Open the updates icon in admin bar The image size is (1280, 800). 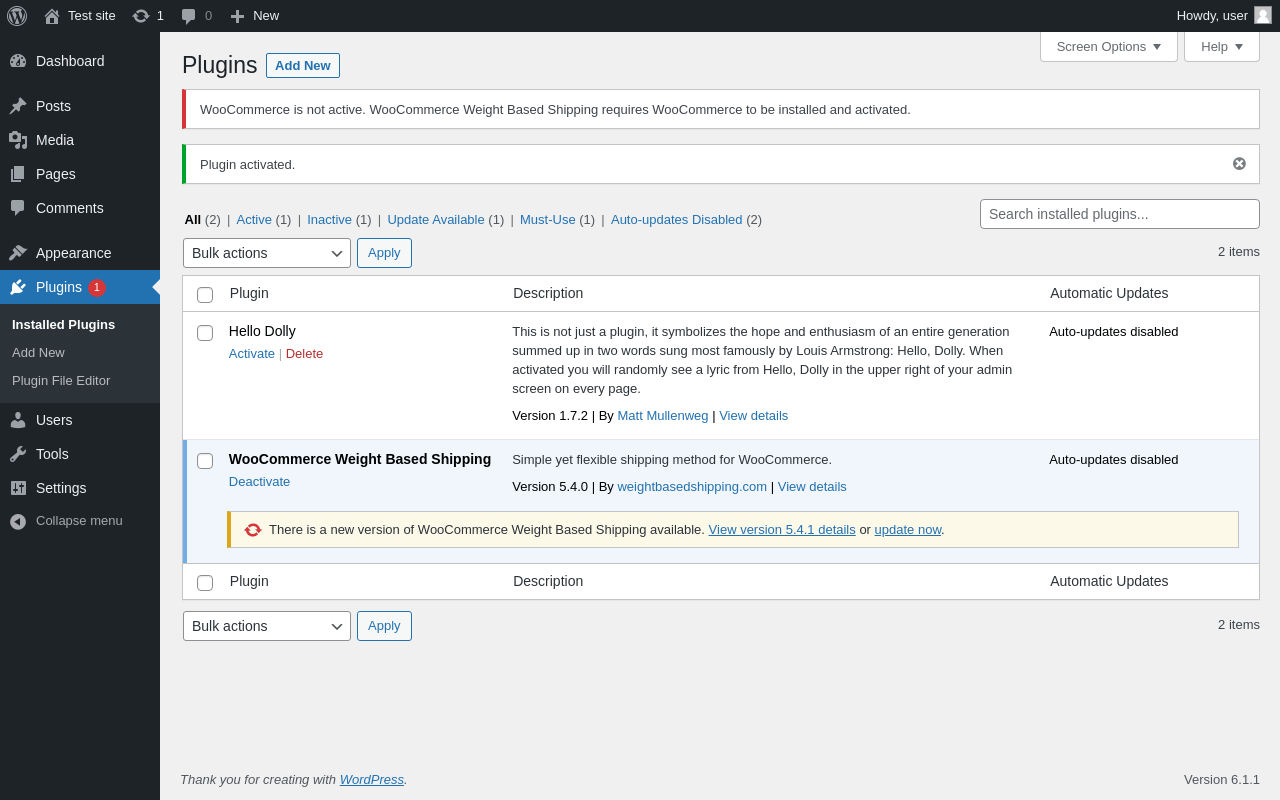[141, 16]
